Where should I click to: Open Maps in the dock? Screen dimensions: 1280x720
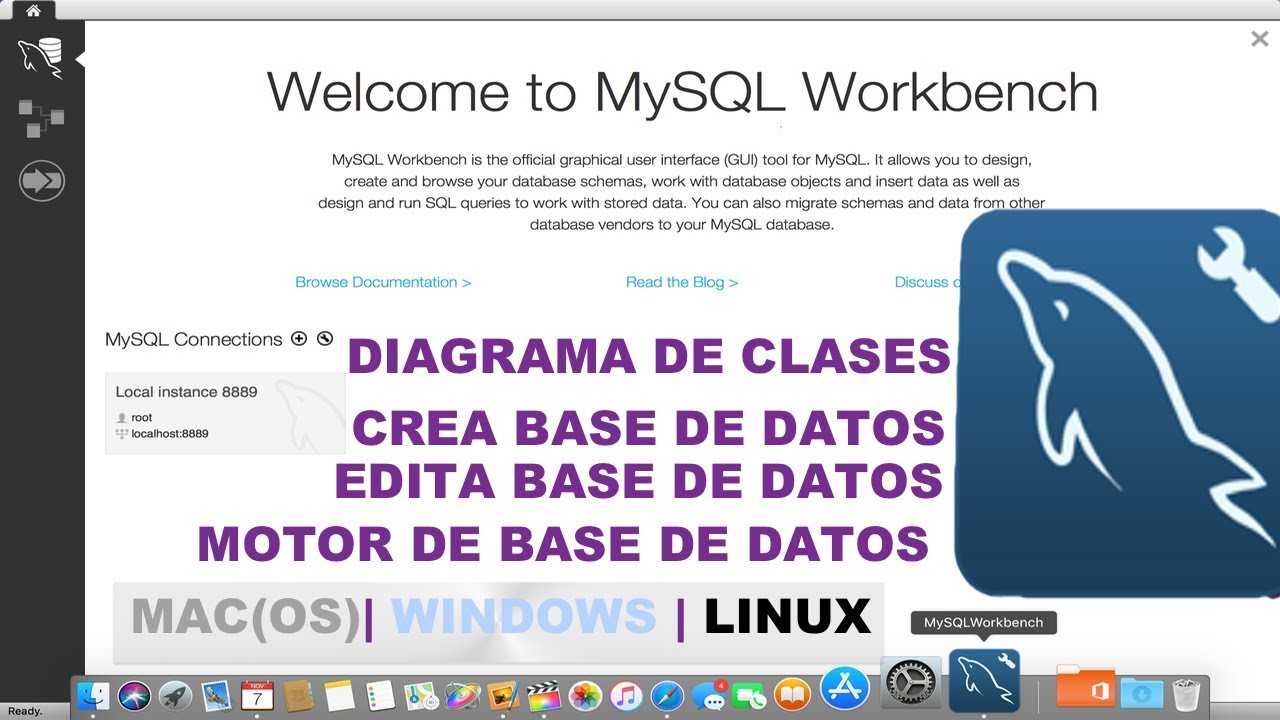coord(421,696)
